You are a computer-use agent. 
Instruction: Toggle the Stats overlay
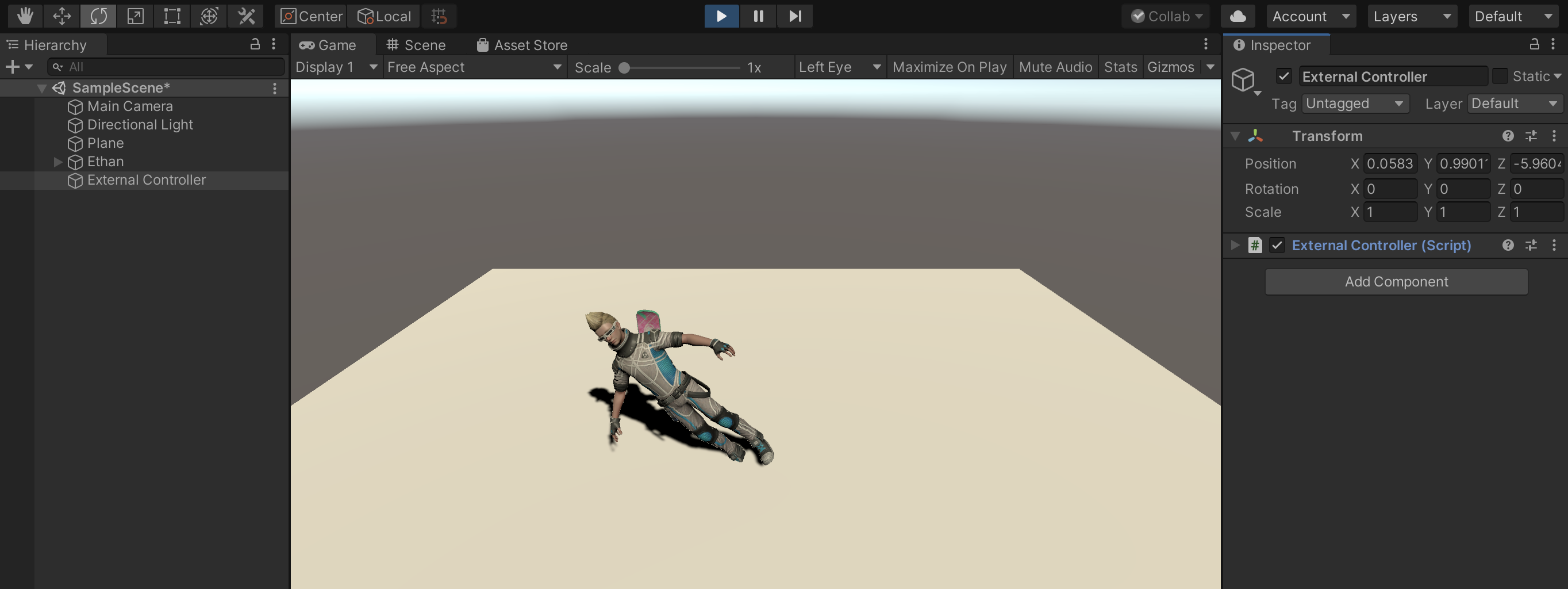click(x=1120, y=67)
